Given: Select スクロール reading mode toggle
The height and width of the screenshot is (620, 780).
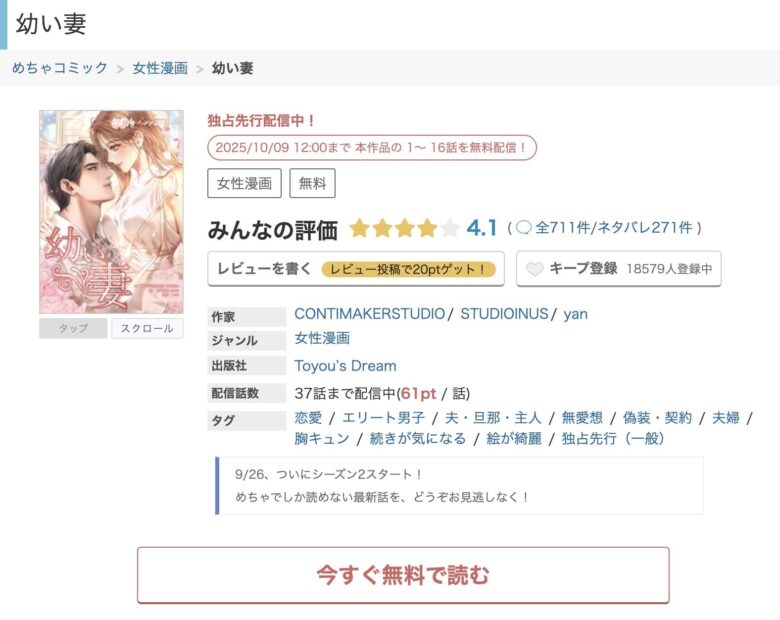Looking at the screenshot, I should click(x=147, y=328).
